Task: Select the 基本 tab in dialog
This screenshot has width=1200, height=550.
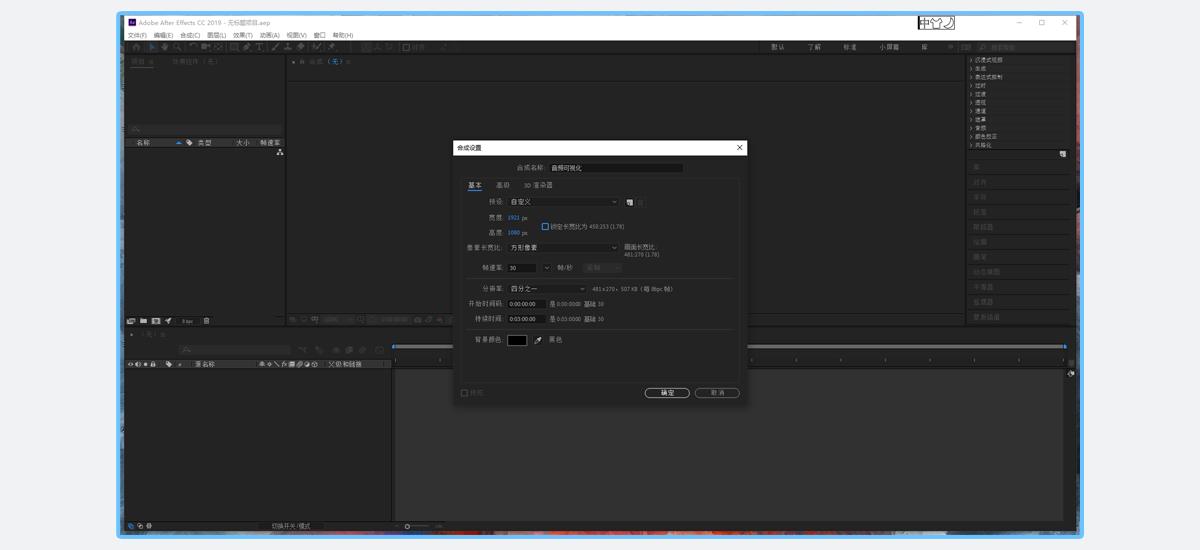Action: (x=475, y=185)
